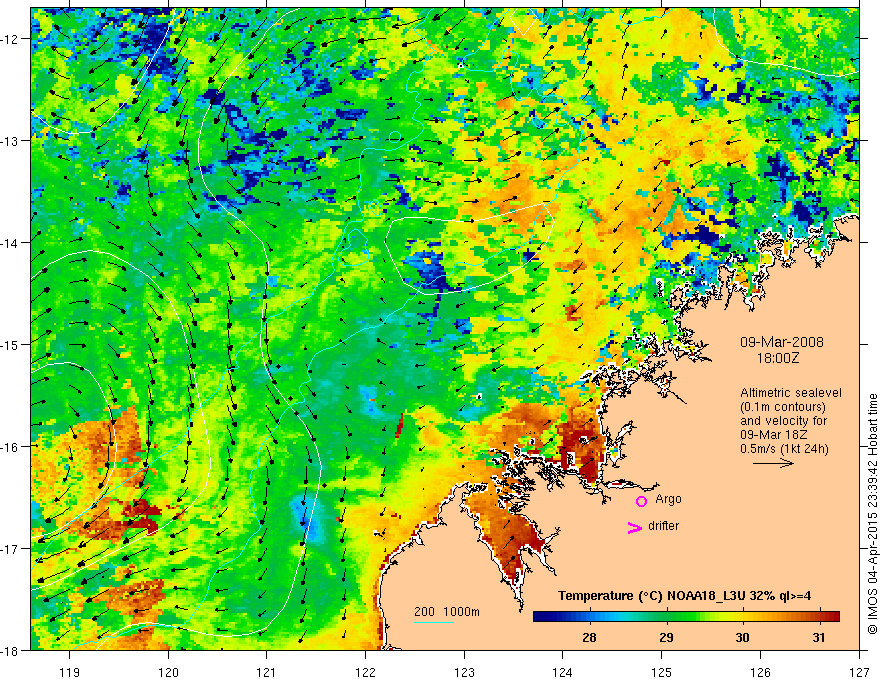Click the temperature color bar

686,616
